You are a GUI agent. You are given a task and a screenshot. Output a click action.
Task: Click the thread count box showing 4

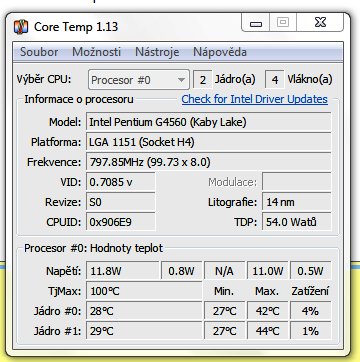(275, 80)
